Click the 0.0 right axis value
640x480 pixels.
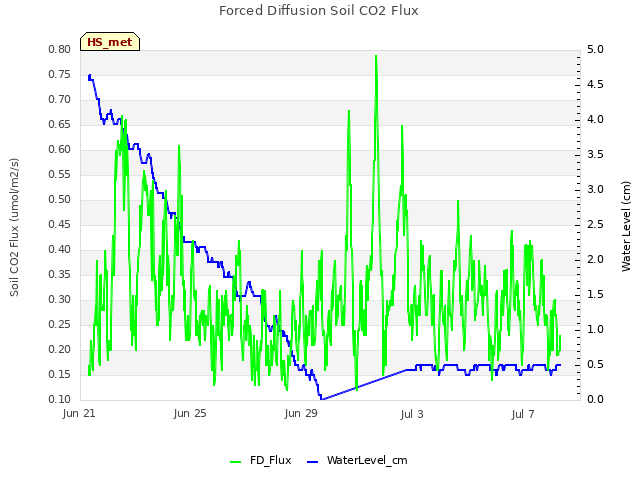(595, 399)
